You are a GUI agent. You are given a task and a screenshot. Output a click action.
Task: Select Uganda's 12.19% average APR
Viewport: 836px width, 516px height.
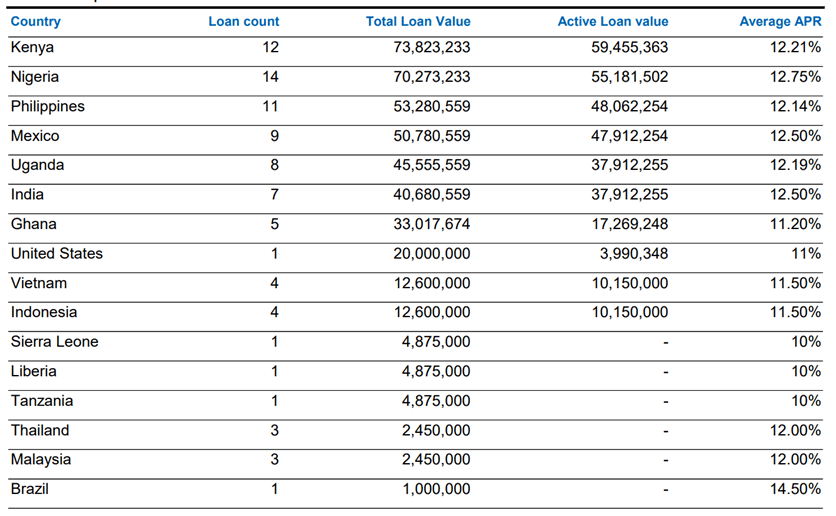(795, 165)
